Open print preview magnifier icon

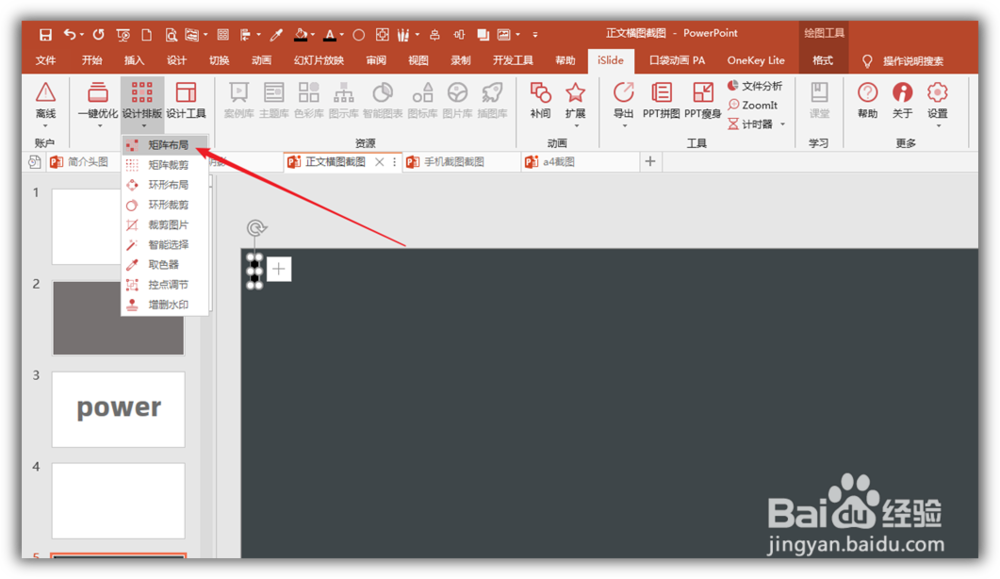click(171, 34)
